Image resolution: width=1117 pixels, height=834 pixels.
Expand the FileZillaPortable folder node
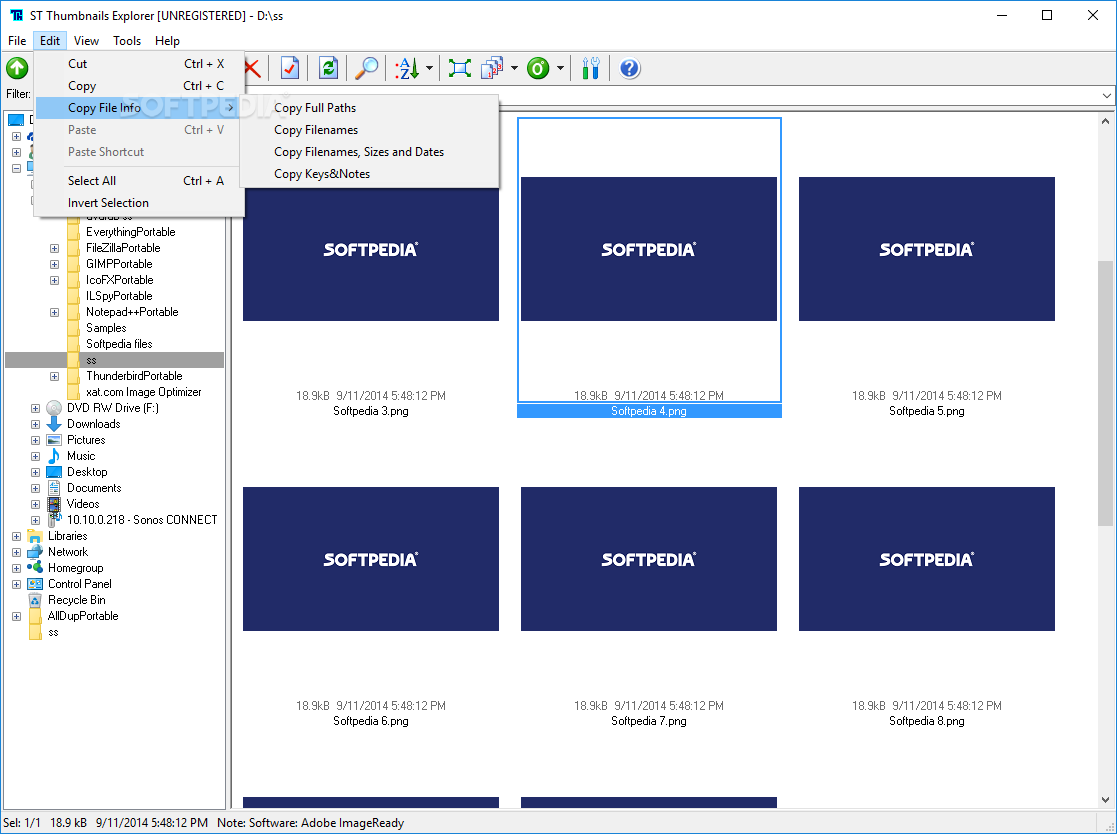[54, 248]
